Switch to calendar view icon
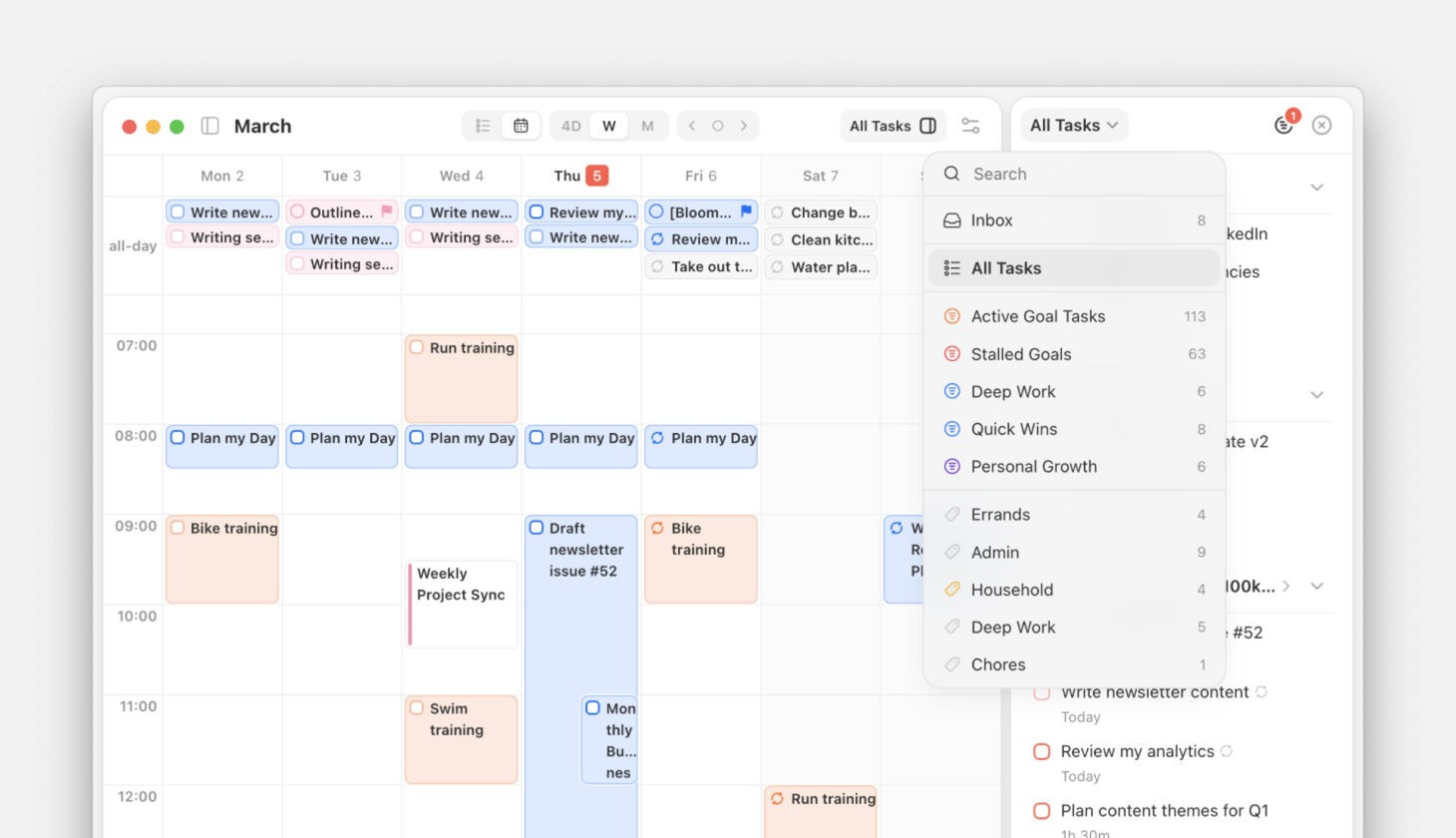This screenshot has width=1456, height=838. [521, 126]
